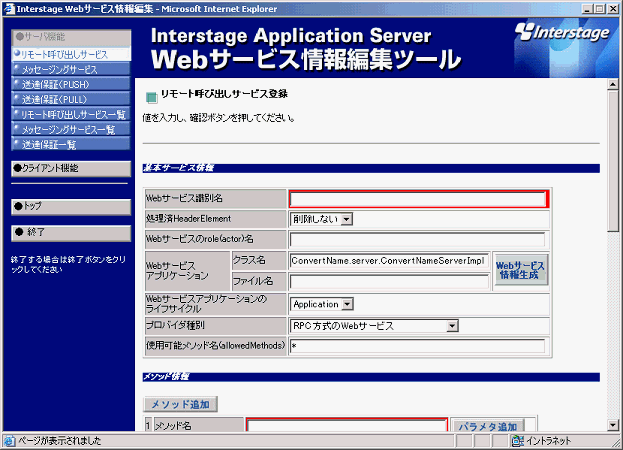Click page scrollbar down arrow
This screenshot has height=450, width=623.
pyautogui.click(x=613, y=425)
